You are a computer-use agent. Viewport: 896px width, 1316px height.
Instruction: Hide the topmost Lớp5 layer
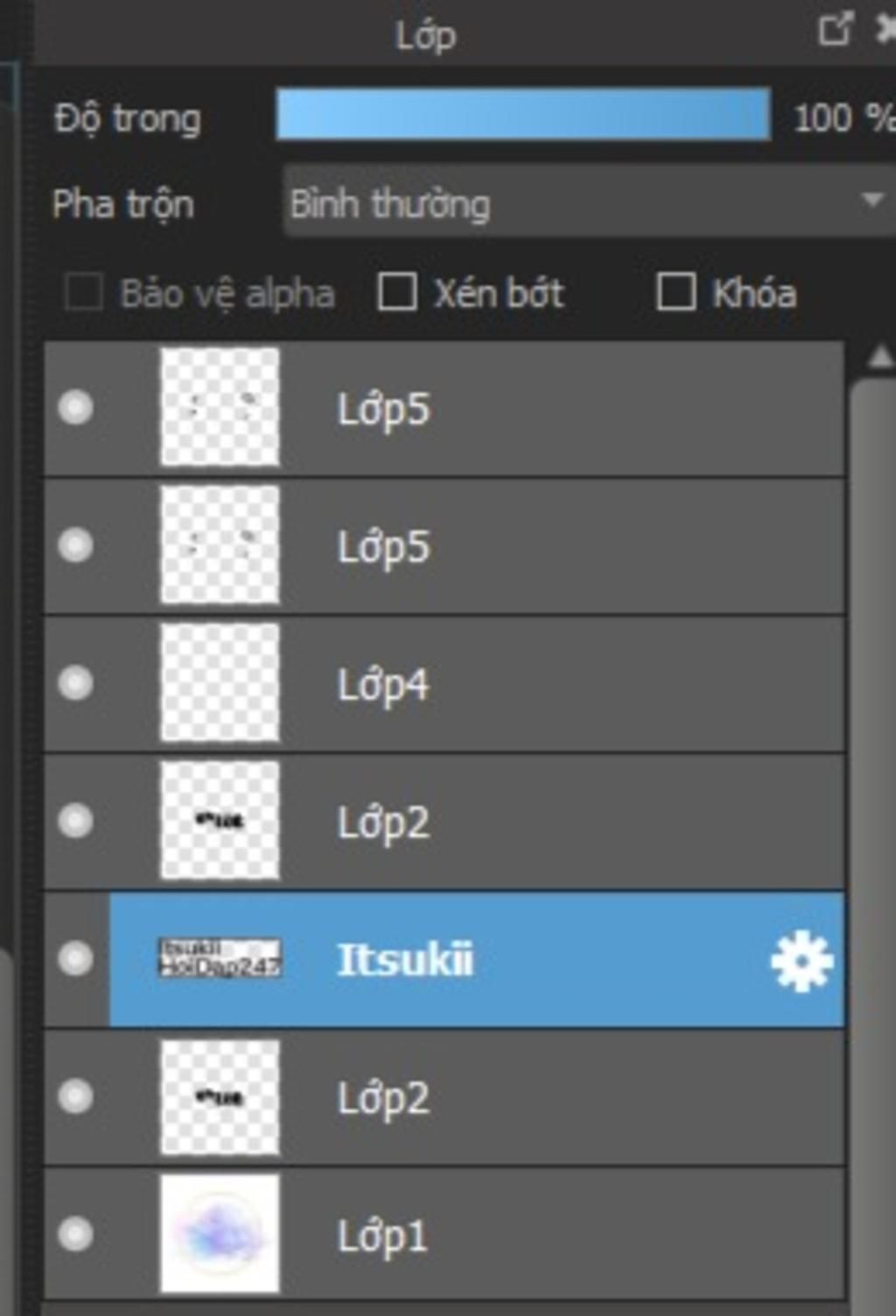(x=75, y=408)
